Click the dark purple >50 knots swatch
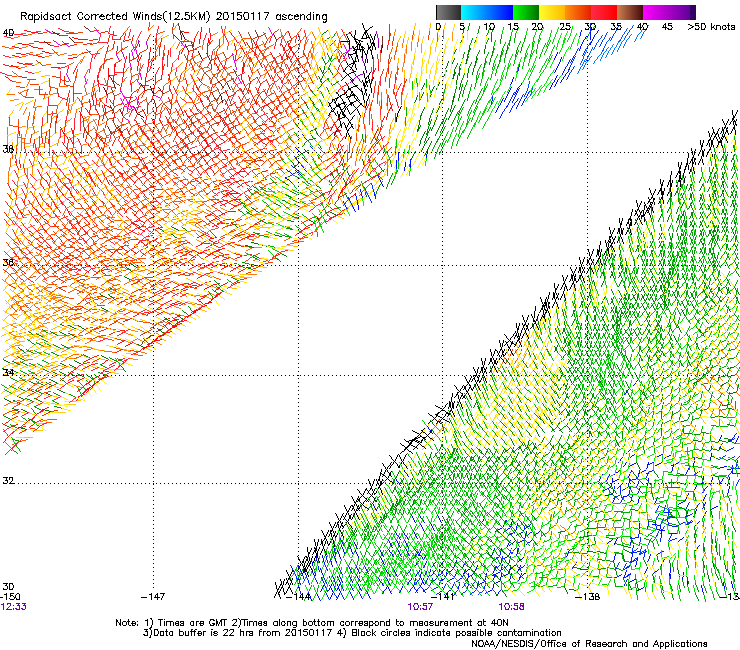 pyautogui.click(x=691, y=12)
